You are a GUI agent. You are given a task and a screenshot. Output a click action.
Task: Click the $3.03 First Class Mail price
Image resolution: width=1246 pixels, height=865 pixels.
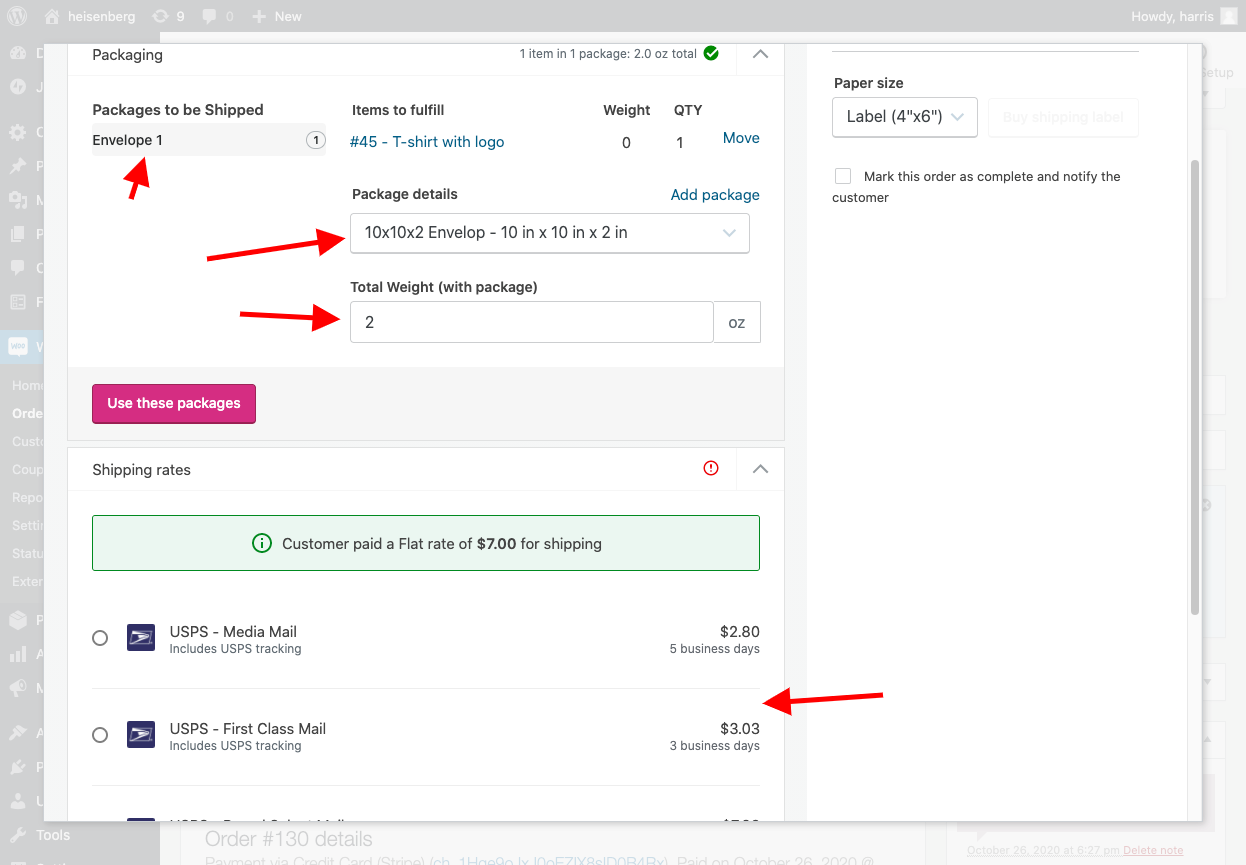[740, 729]
